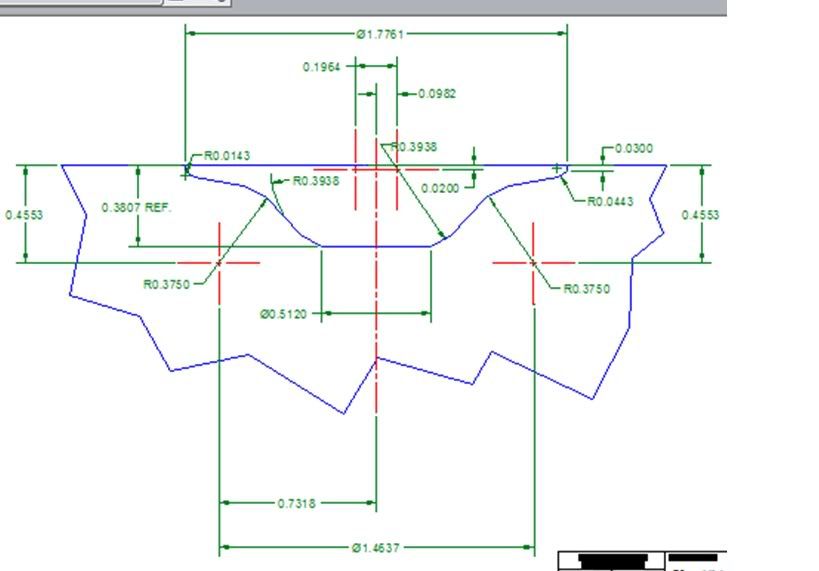This screenshot has width=819, height=571.
Task: Click the 0.4553 dimension at left edge
Action: (x=24, y=215)
